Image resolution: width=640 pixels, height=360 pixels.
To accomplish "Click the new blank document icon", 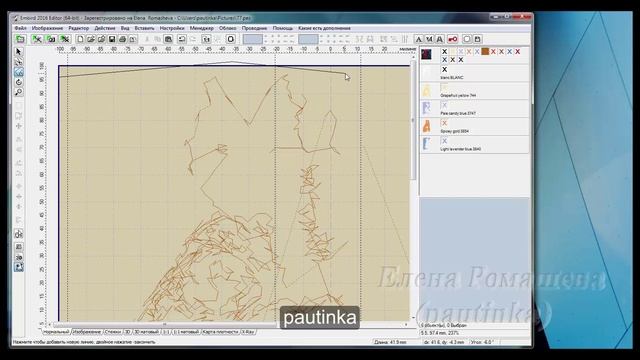I will (80, 39).
